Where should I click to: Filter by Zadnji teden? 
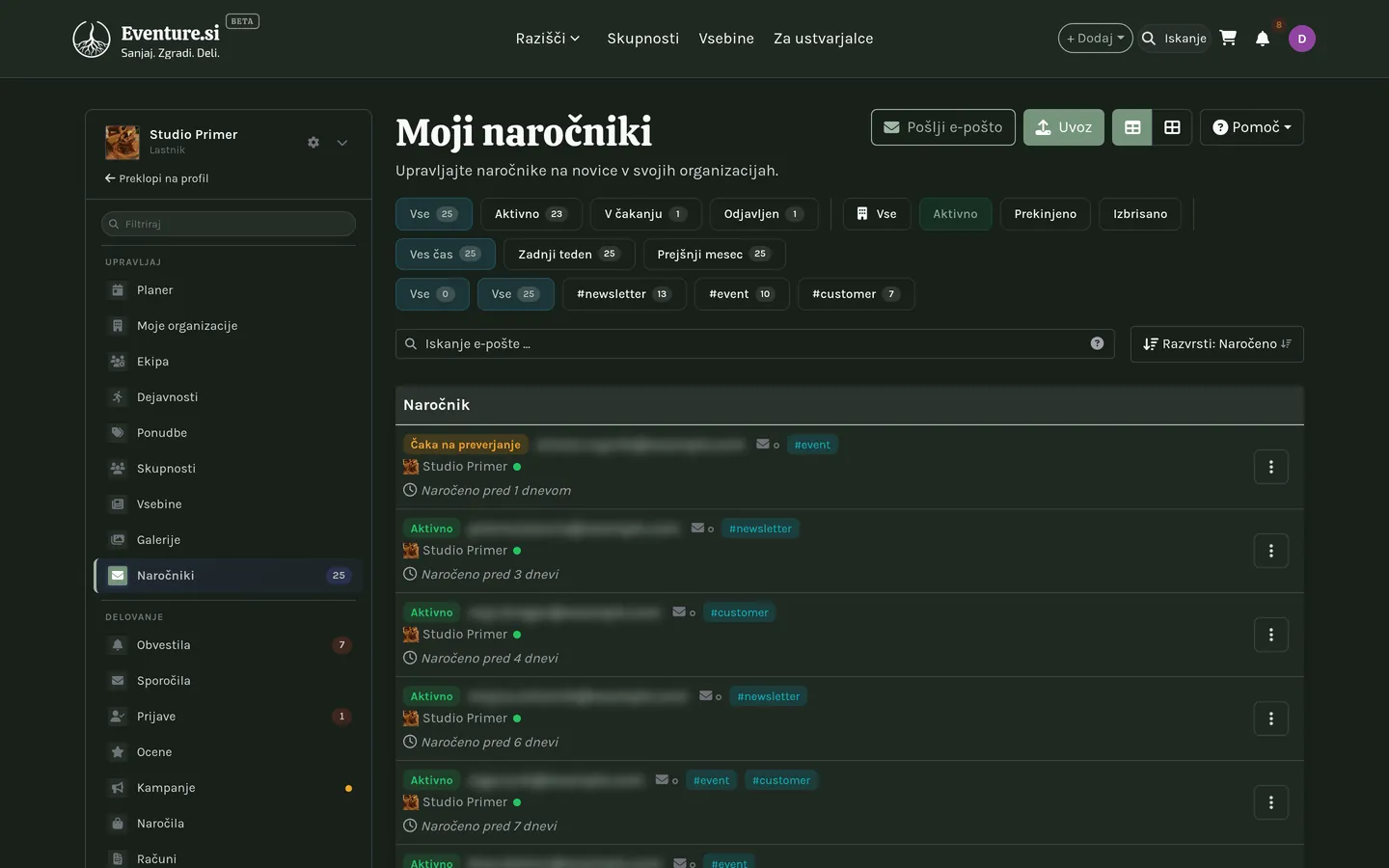[569, 255]
